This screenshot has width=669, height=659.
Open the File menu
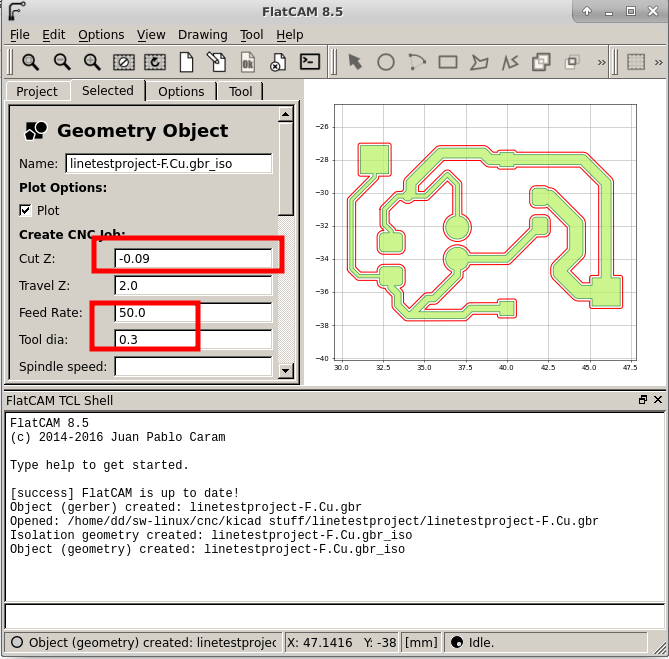click(x=20, y=35)
